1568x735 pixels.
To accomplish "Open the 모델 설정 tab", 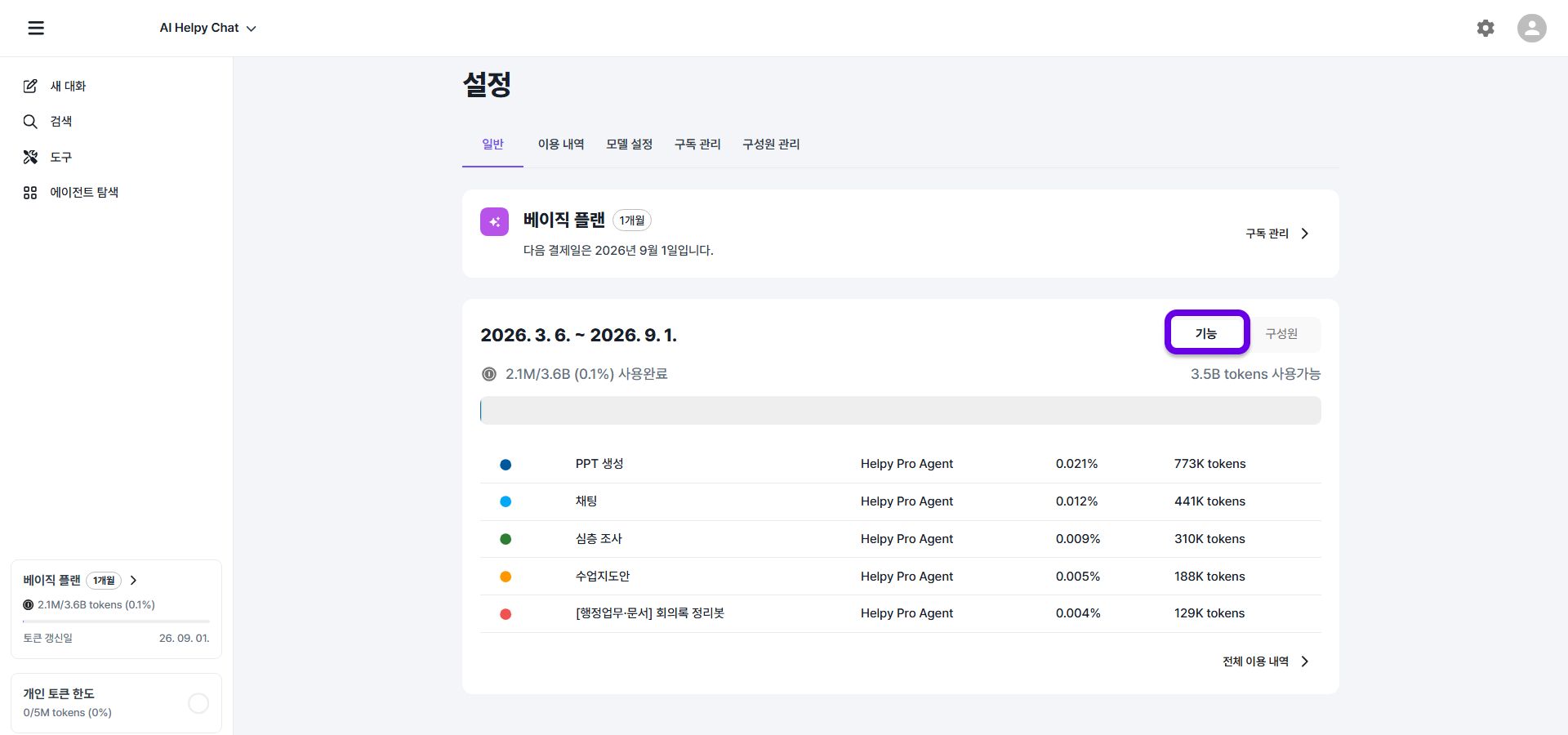I will [x=629, y=144].
